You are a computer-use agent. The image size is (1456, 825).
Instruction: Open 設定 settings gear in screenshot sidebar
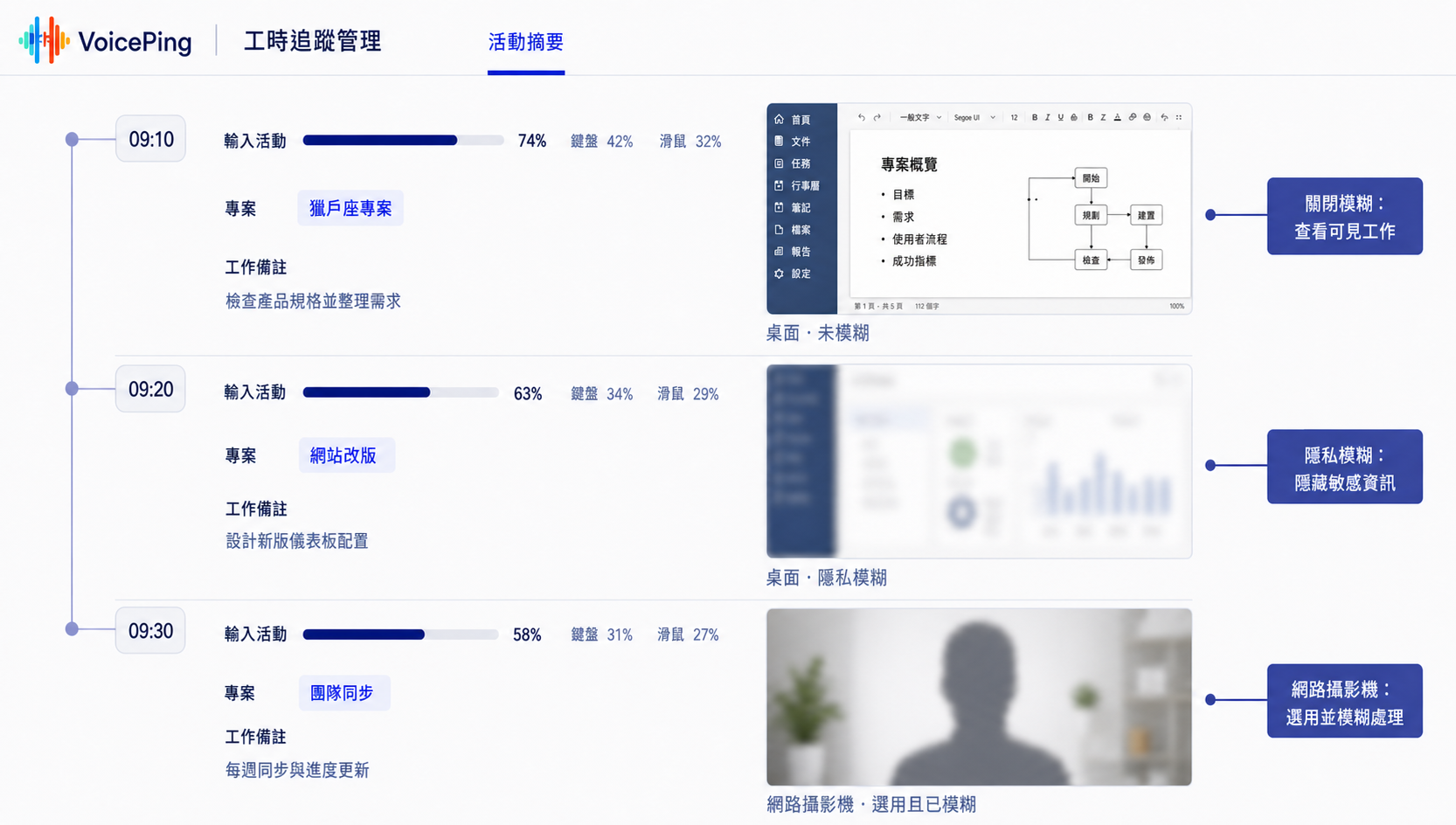779,274
